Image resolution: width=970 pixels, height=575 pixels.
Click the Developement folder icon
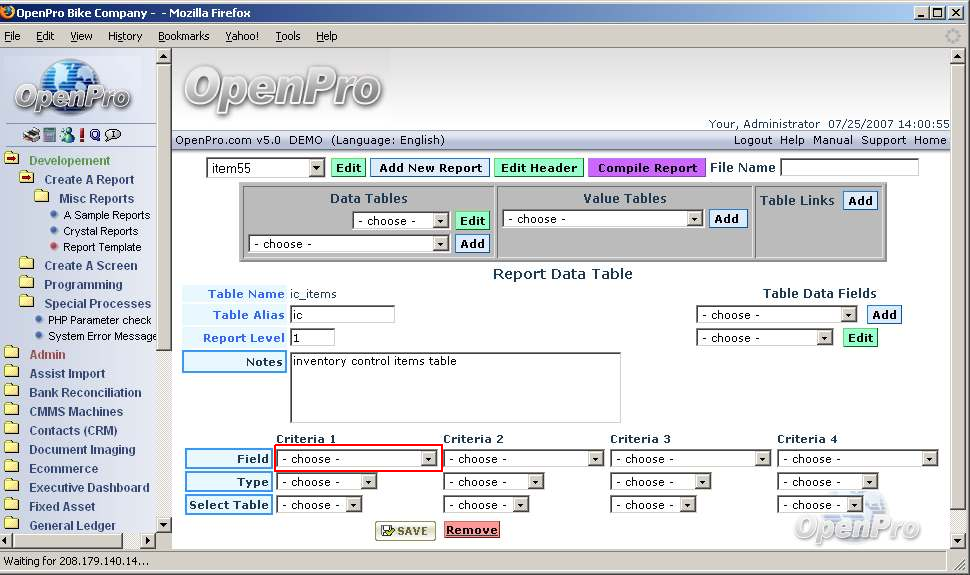point(12,159)
